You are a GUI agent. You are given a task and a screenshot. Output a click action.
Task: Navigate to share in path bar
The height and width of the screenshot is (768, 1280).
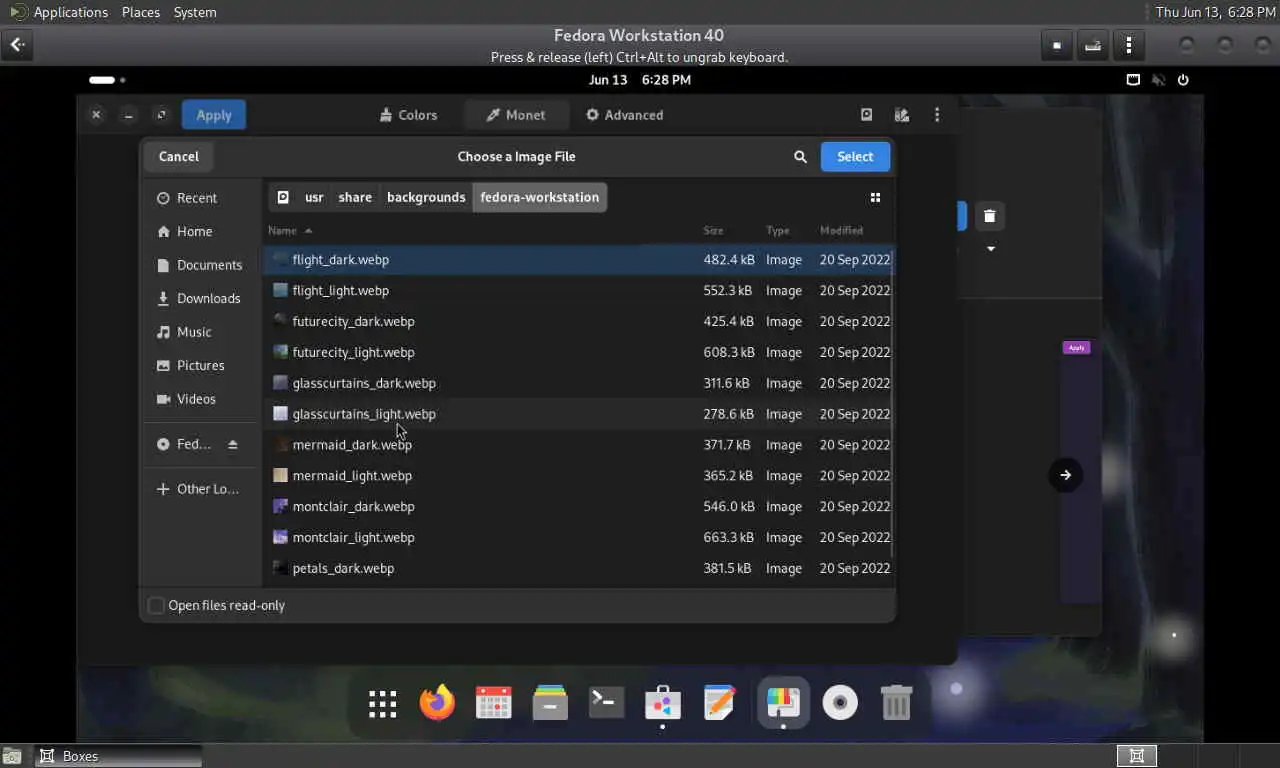tap(355, 197)
